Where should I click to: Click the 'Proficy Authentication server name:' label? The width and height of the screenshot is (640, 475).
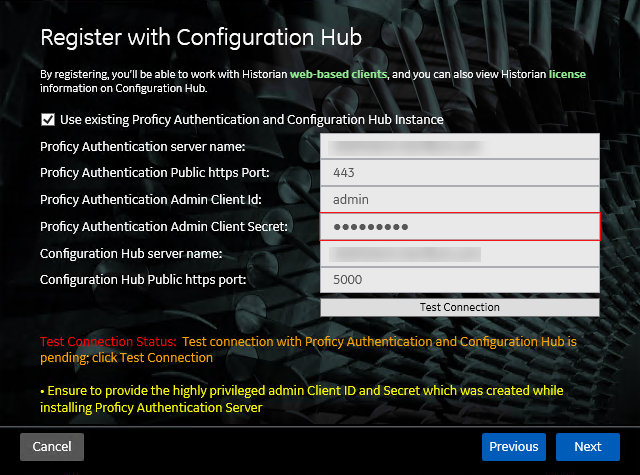click(x=142, y=146)
